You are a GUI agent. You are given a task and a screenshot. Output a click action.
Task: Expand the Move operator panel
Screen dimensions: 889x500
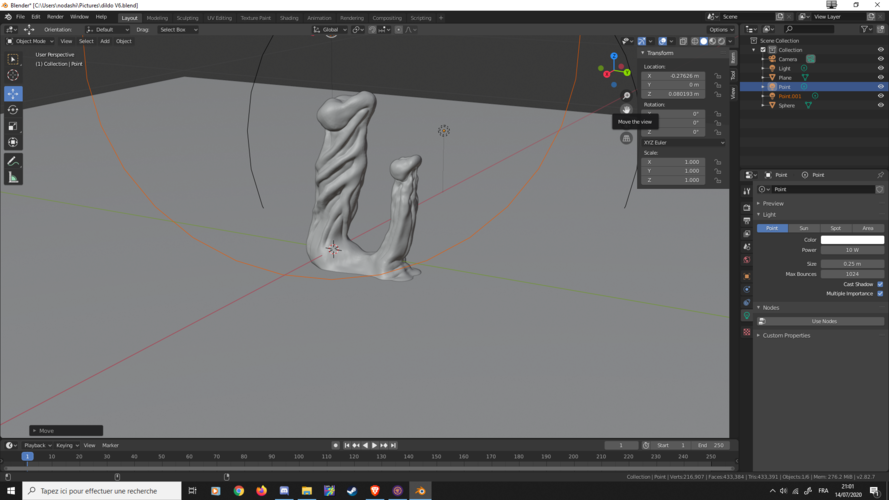click(66, 431)
